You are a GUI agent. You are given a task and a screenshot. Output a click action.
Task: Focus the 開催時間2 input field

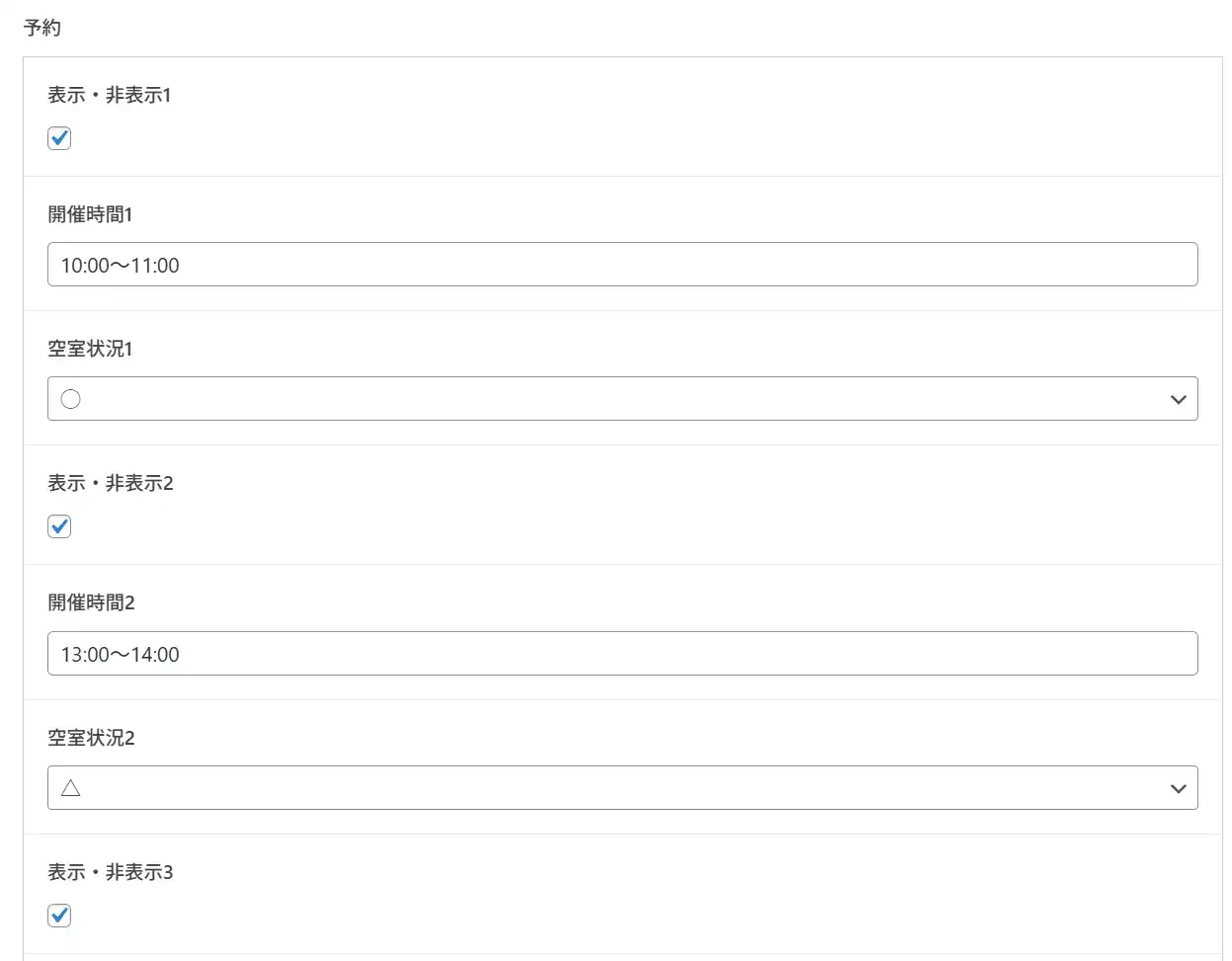(622, 654)
